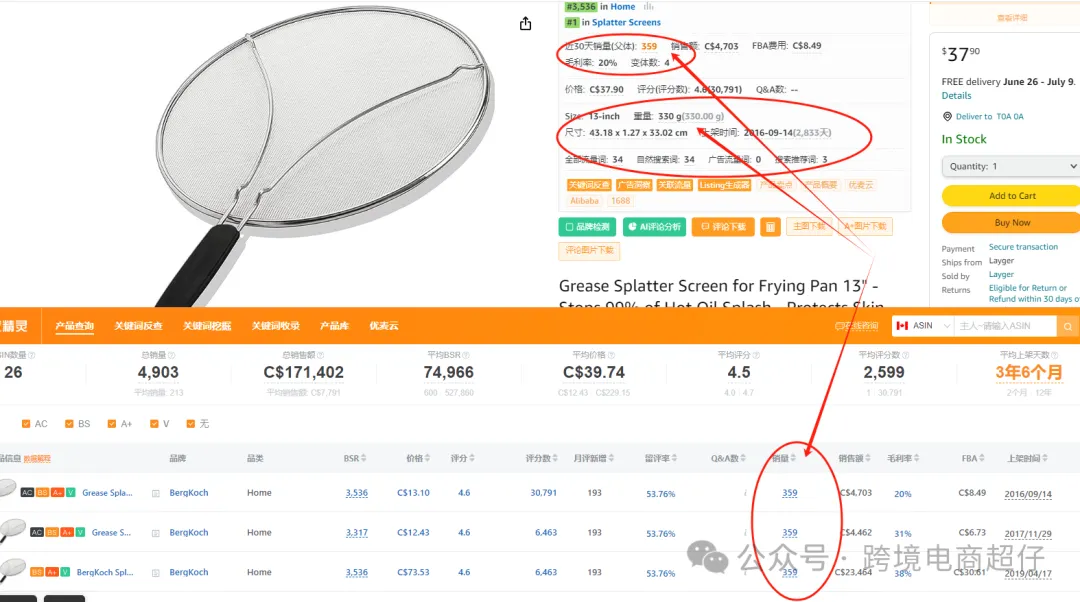
Task: Click the AI评论分析 green button
Action: [x=654, y=227]
